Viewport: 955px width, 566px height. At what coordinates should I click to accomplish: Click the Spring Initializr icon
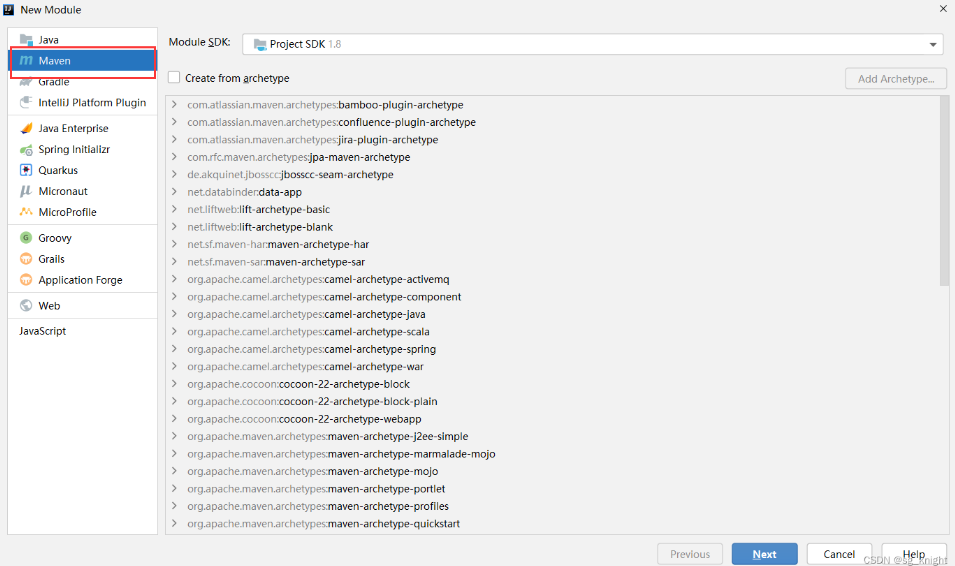[x=26, y=149]
